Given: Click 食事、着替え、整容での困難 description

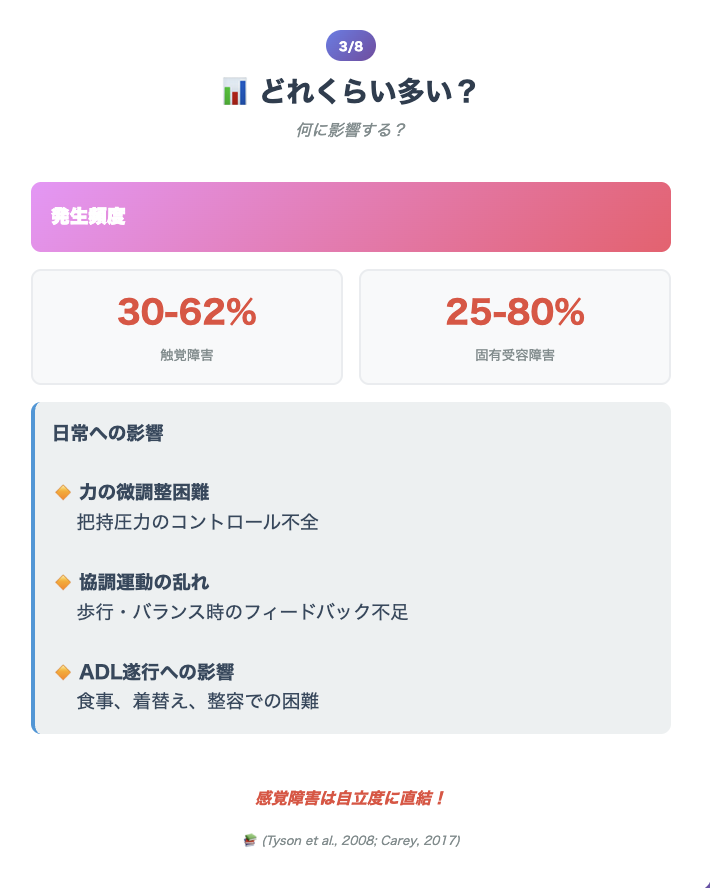Looking at the screenshot, I should click(198, 701).
